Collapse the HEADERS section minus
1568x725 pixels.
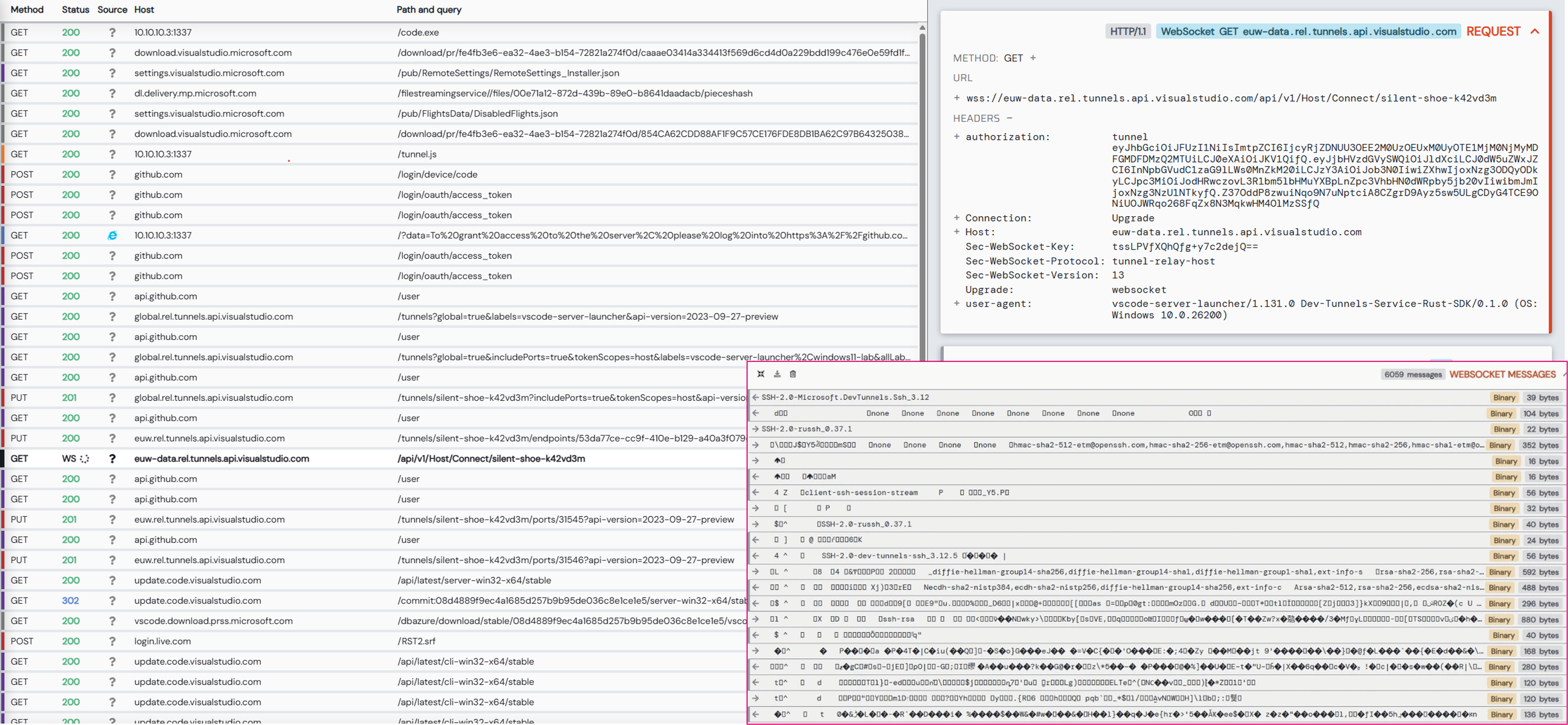pos(1009,119)
